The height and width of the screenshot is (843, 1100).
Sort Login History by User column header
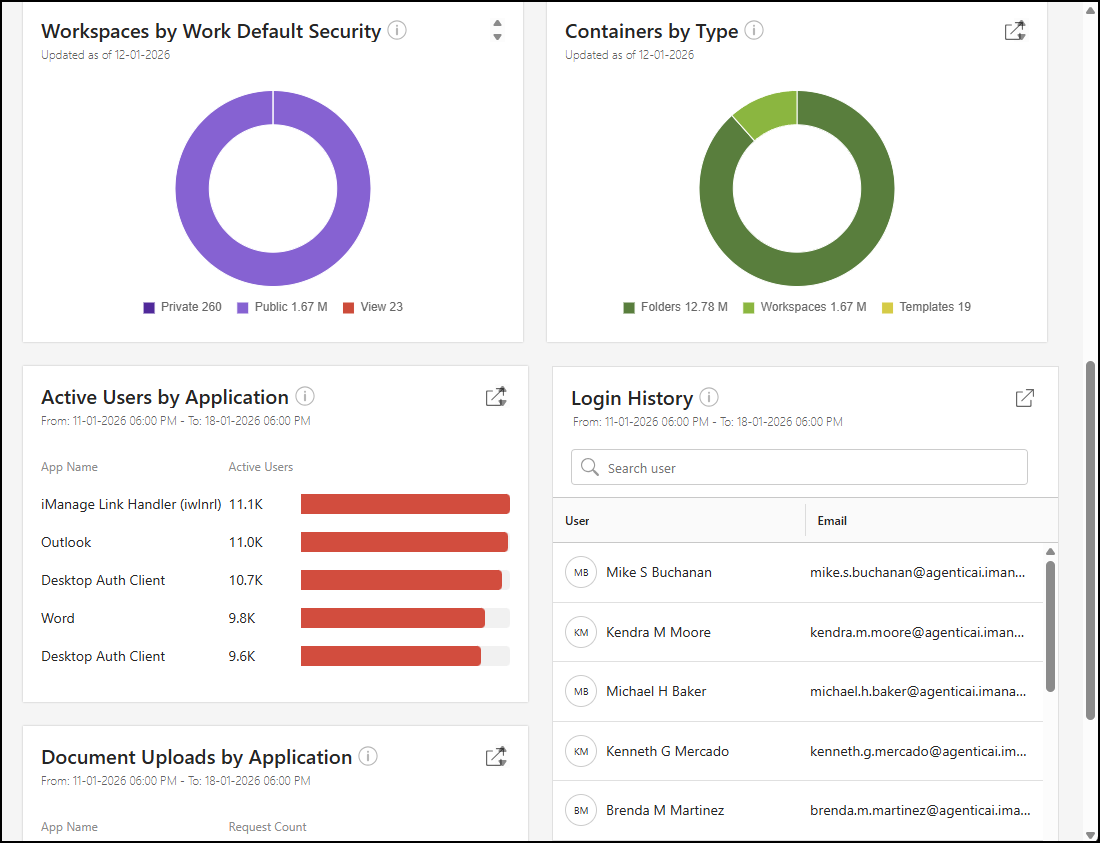578,521
